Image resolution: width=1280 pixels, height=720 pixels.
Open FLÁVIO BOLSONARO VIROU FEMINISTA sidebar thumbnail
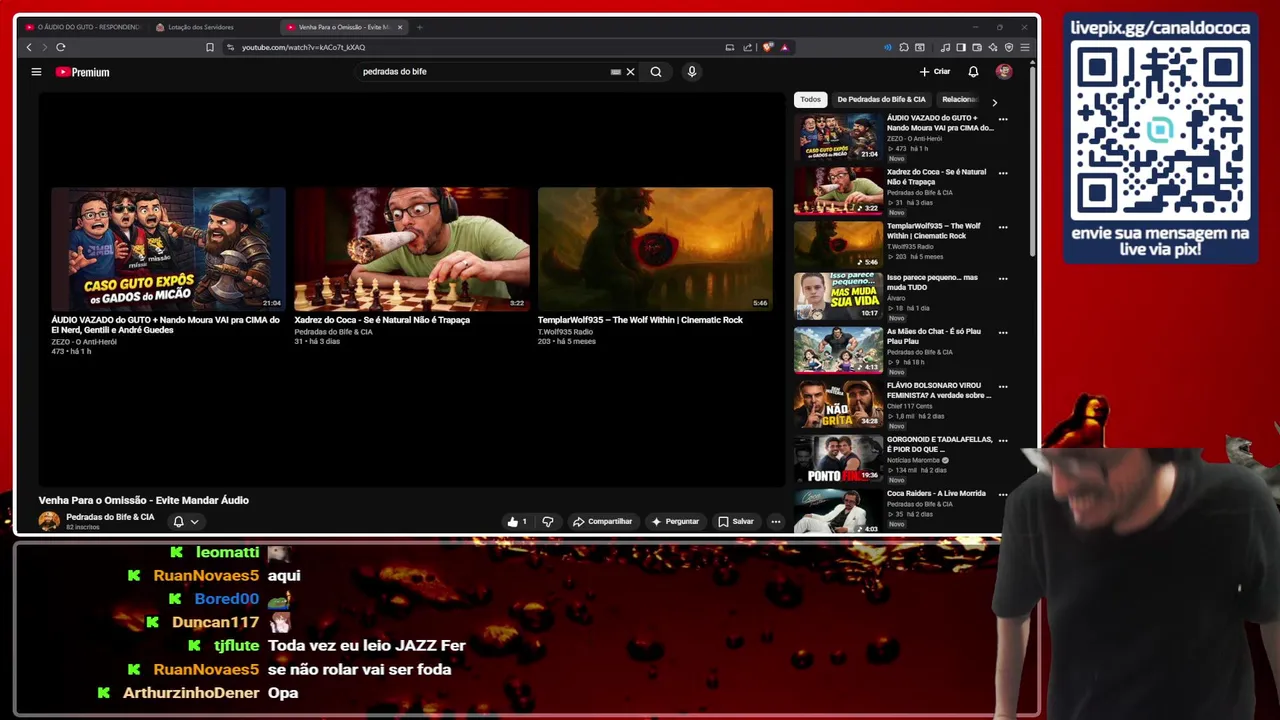838,404
